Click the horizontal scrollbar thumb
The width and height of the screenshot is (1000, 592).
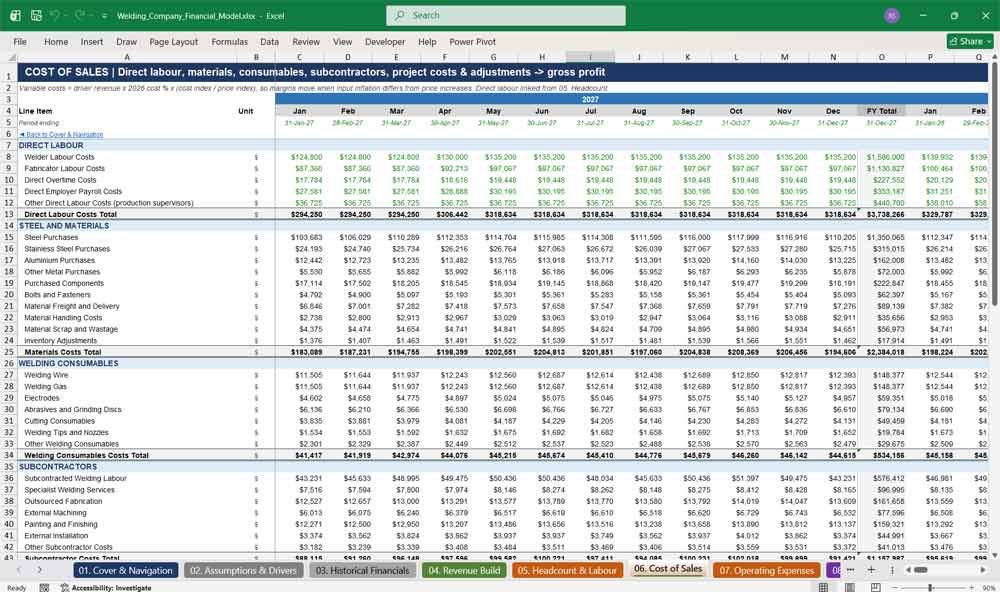920,570
